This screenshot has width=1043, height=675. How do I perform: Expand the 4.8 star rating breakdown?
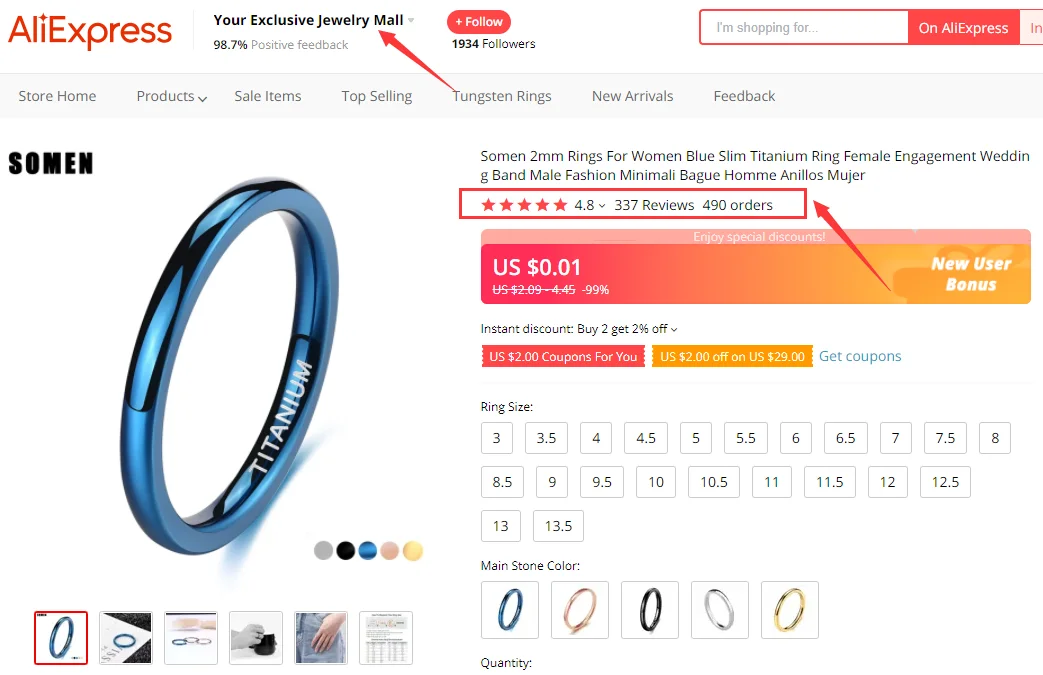(x=590, y=205)
